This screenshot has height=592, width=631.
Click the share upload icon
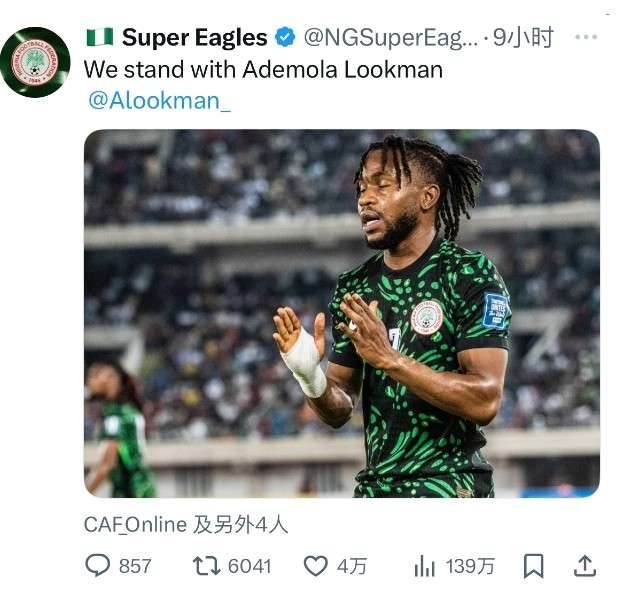(585, 566)
